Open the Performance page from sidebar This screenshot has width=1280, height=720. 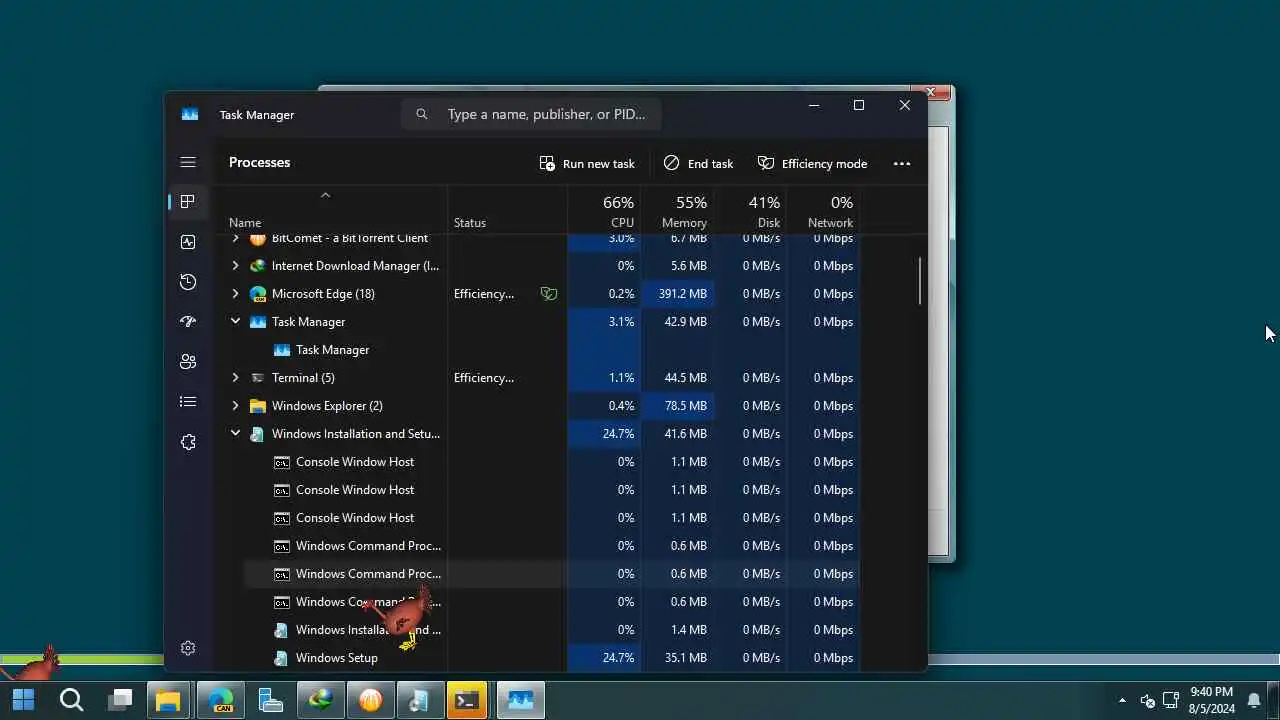pyautogui.click(x=188, y=242)
